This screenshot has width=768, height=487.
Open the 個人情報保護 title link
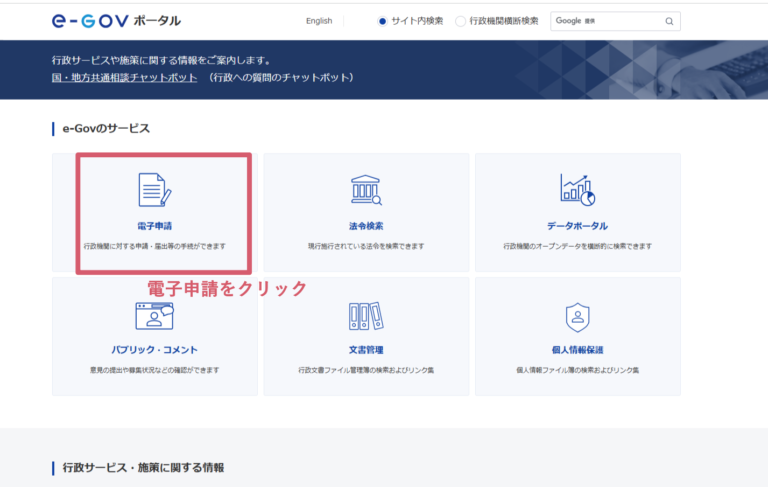click(577, 350)
